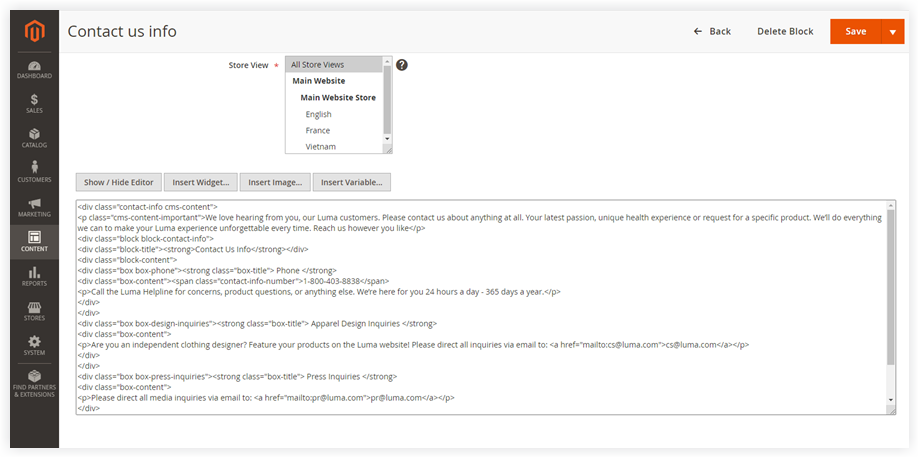Click the 'Apparel Design Inquiries' code line

[257, 323]
